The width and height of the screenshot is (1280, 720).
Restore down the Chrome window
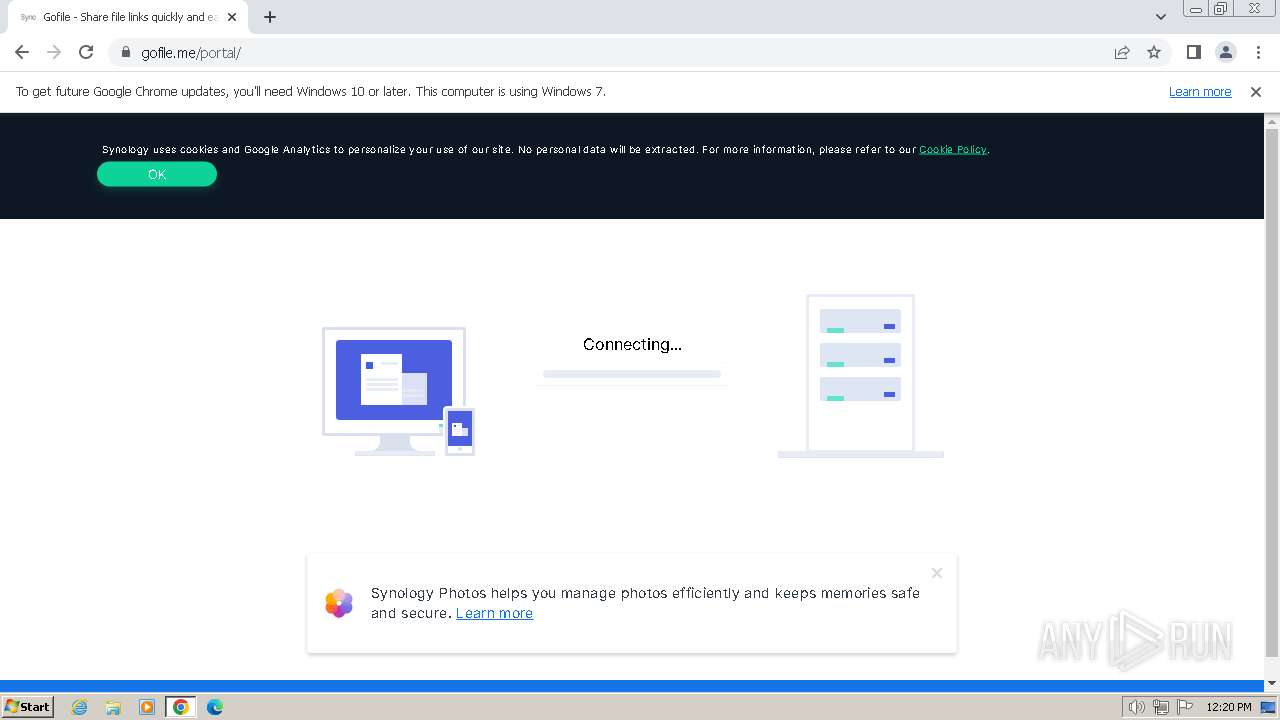pos(1221,9)
